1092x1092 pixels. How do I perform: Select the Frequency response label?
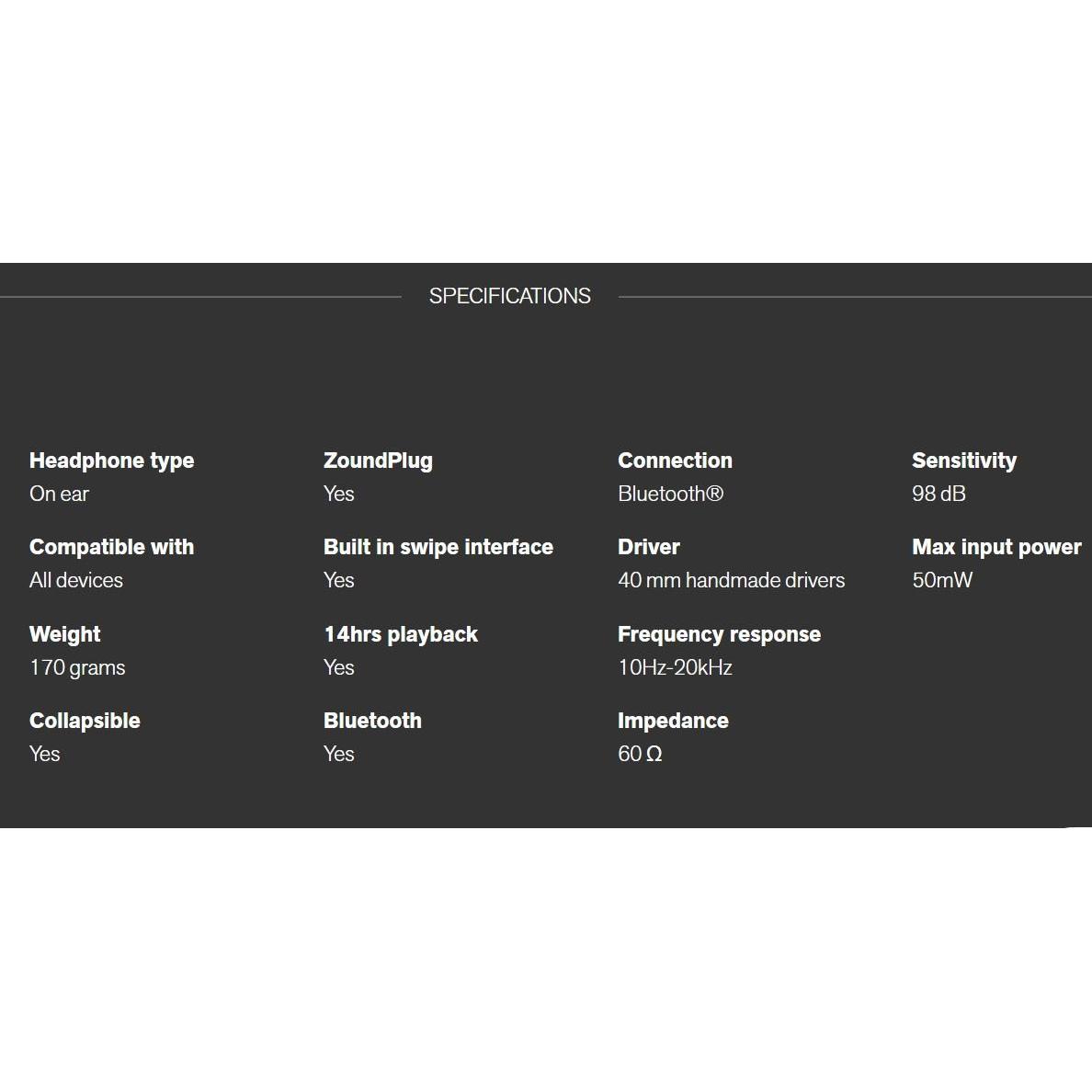pos(720,634)
